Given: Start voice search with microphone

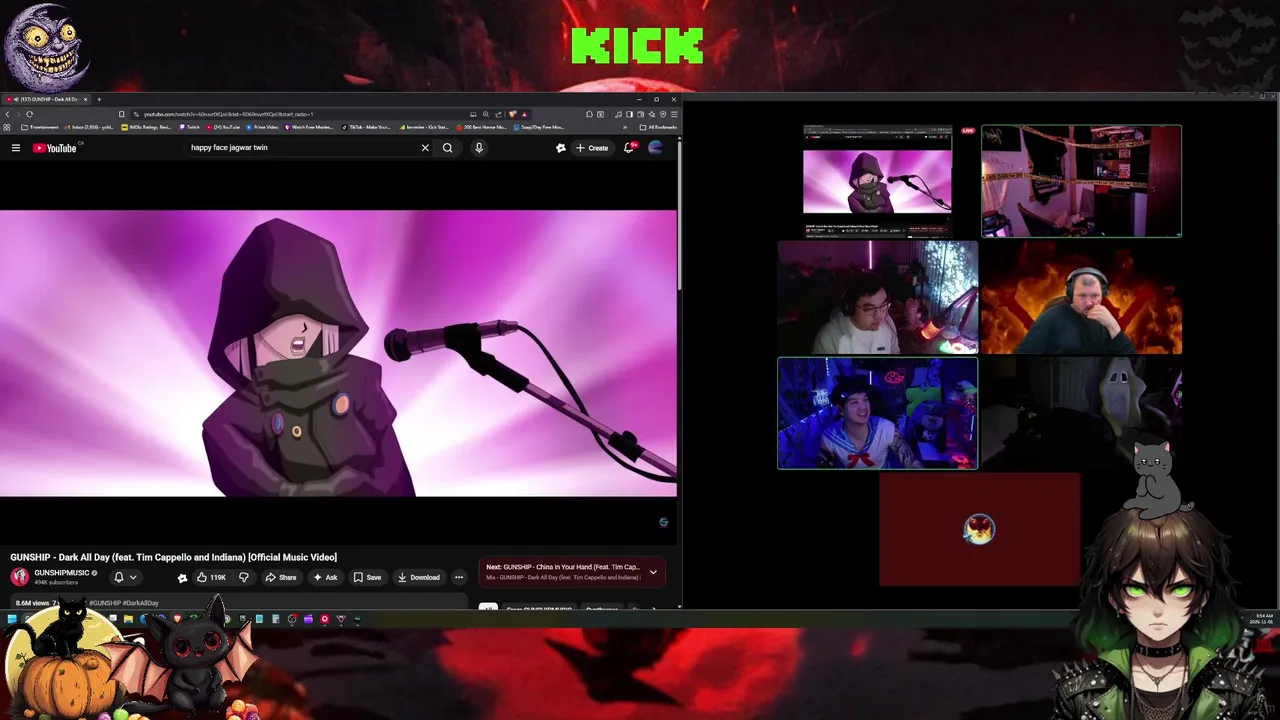Looking at the screenshot, I should (479, 148).
